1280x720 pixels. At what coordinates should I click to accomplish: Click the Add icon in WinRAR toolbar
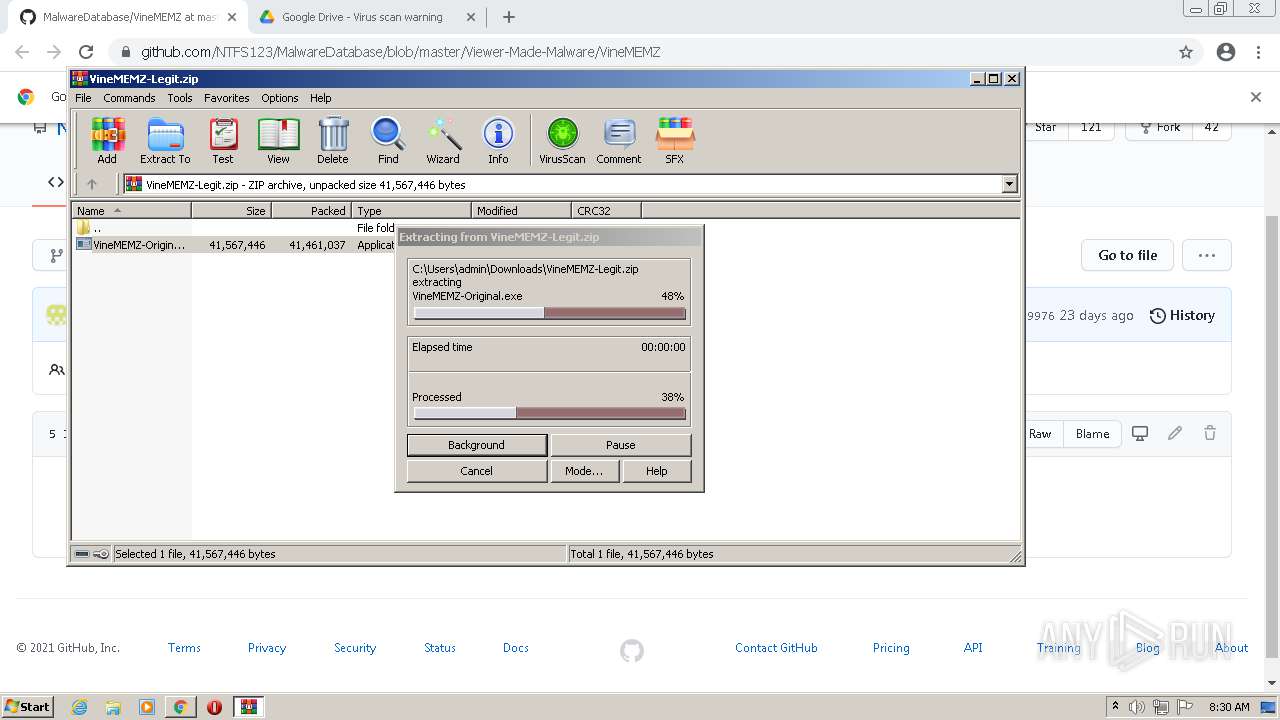(x=107, y=140)
